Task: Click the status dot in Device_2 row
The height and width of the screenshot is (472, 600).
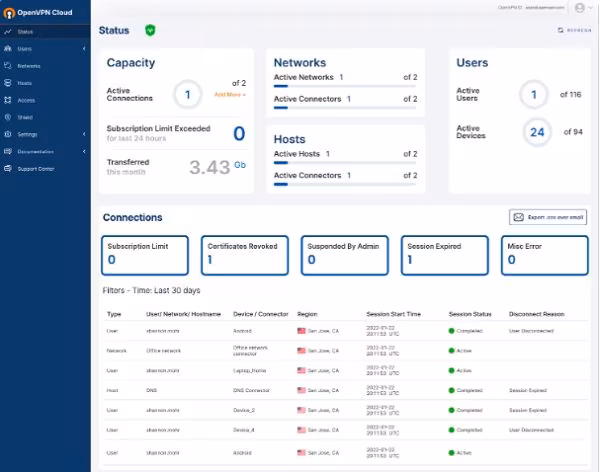Action: coord(452,410)
